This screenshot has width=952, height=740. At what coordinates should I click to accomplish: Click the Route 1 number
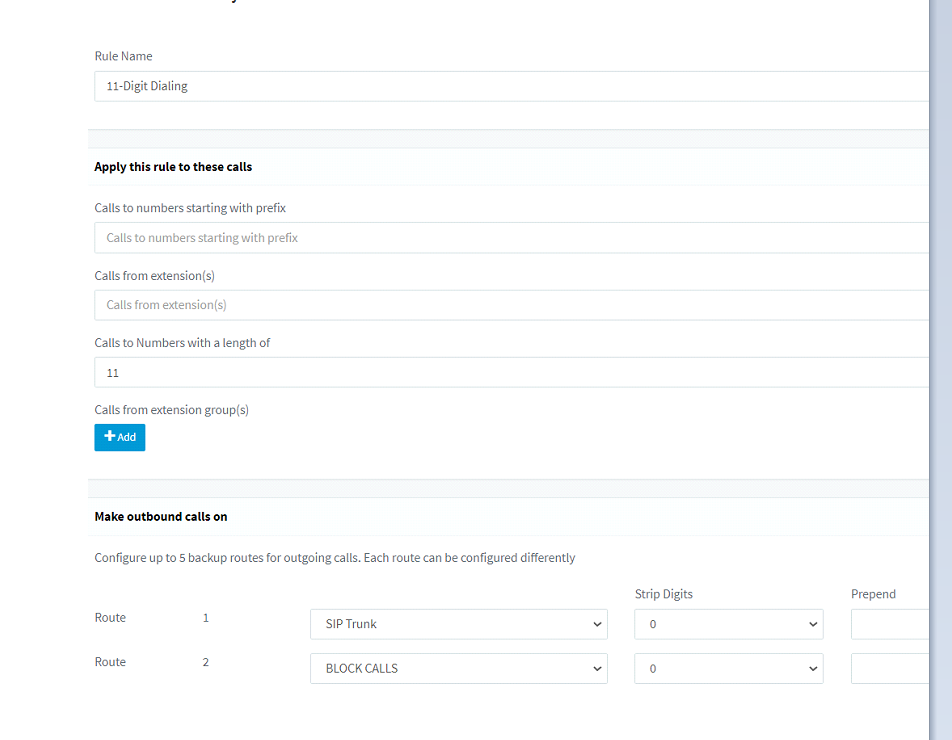click(206, 618)
